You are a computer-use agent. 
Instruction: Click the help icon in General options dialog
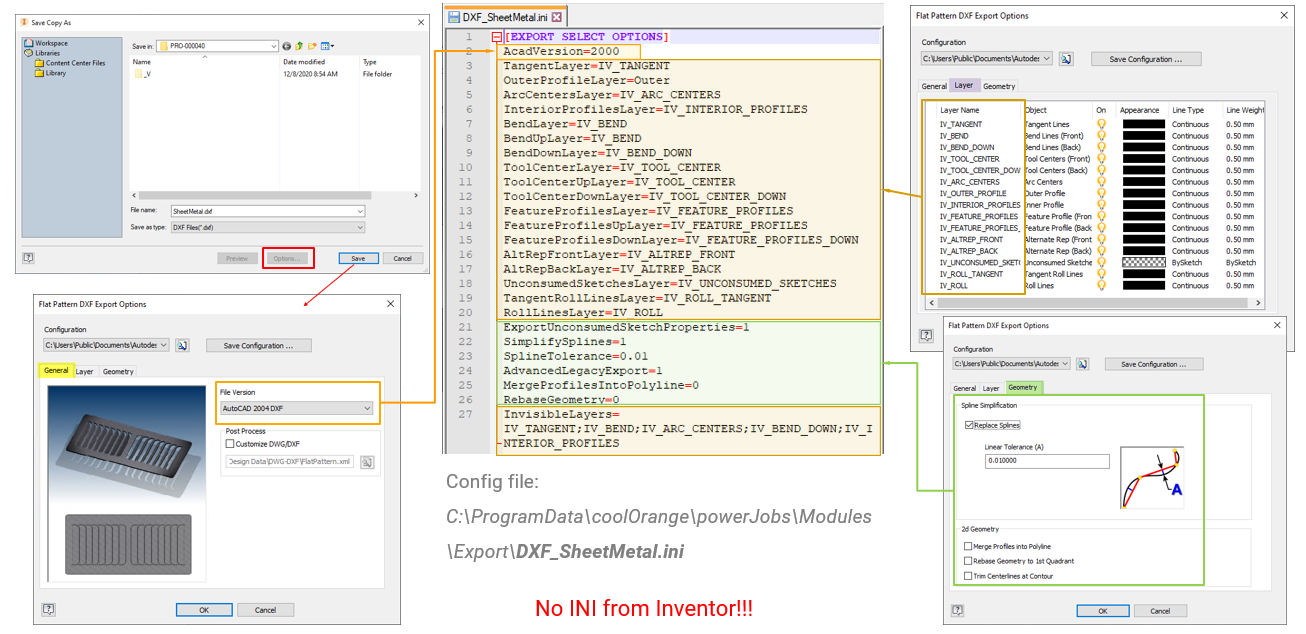pyautogui.click(x=48, y=608)
